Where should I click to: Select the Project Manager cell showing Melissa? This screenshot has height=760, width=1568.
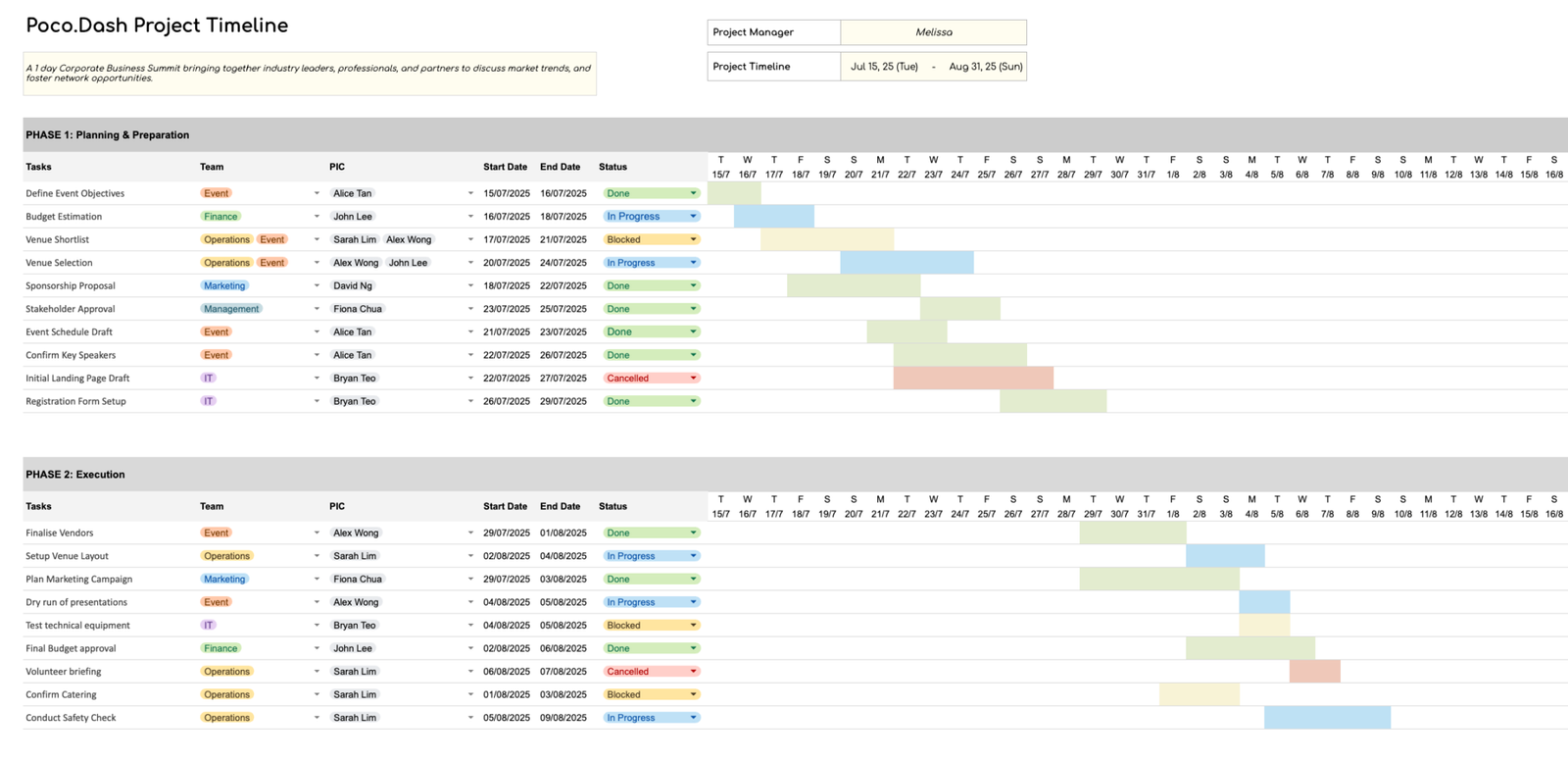pyautogui.click(x=933, y=32)
